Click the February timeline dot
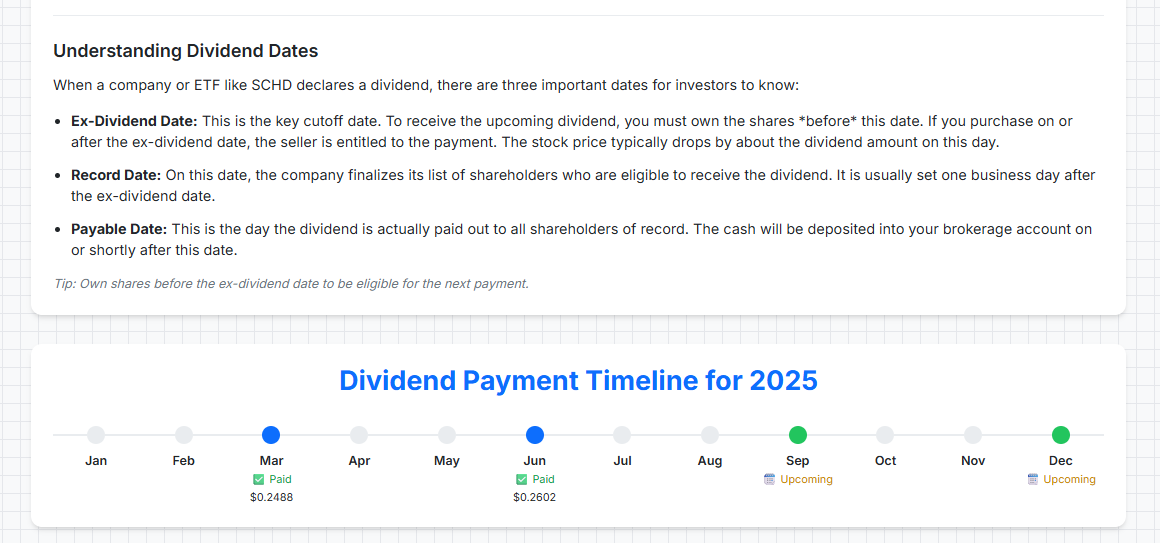1160x543 pixels. pyautogui.click(x=183, y=435)
